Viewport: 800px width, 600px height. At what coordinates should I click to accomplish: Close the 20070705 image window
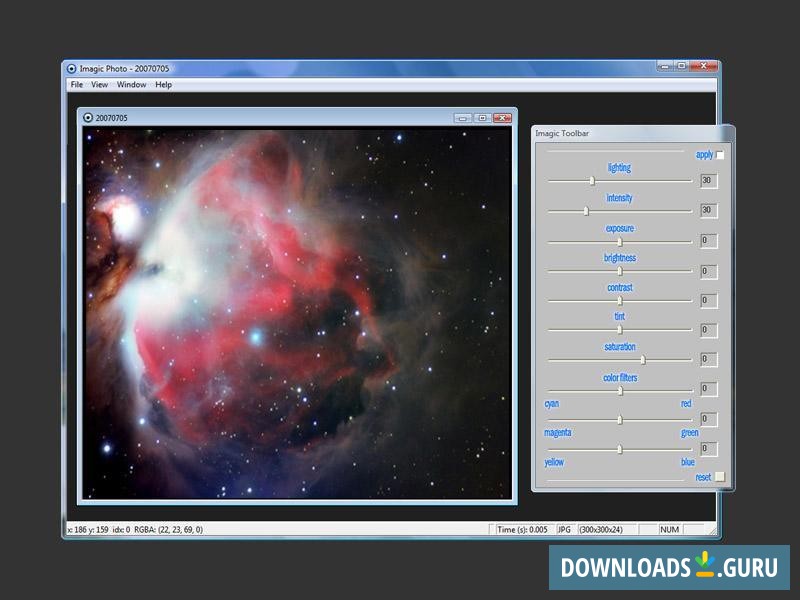[x=503, y=118]
